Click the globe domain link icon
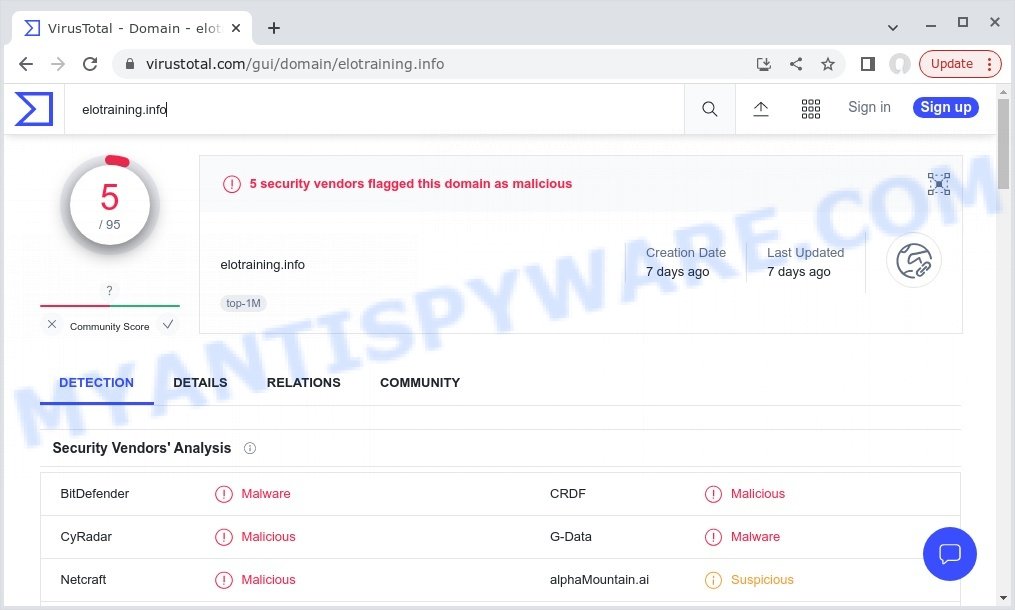The width and height of the screenshot is (1015, 610). (x=913, y=260)
